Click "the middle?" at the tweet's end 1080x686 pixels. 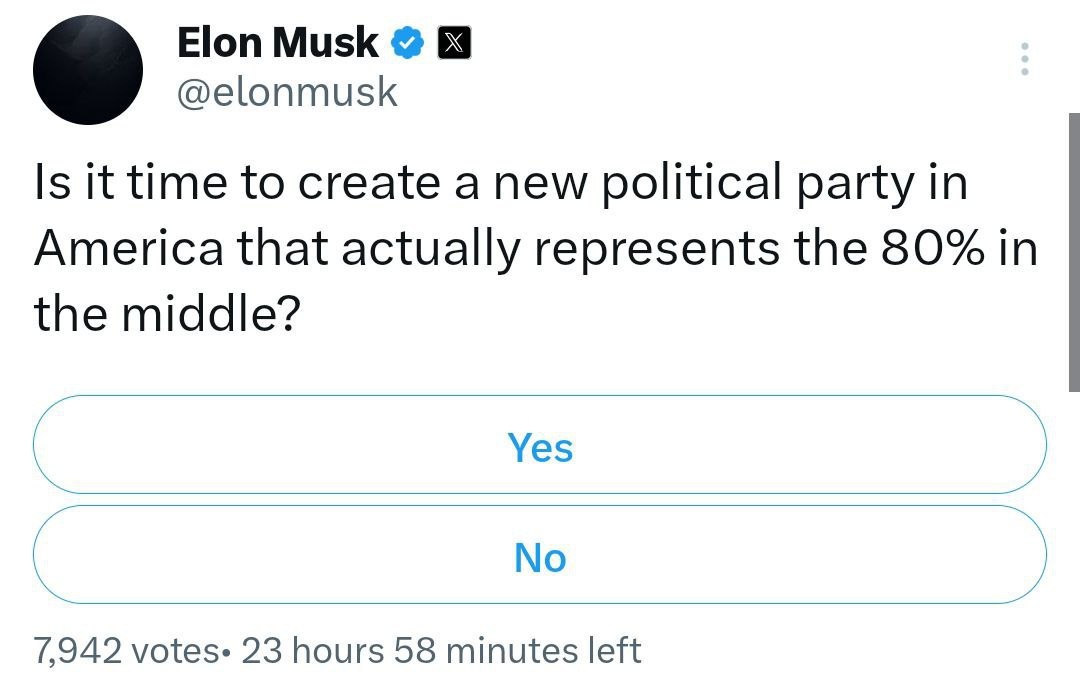click(x=168, y=313)
